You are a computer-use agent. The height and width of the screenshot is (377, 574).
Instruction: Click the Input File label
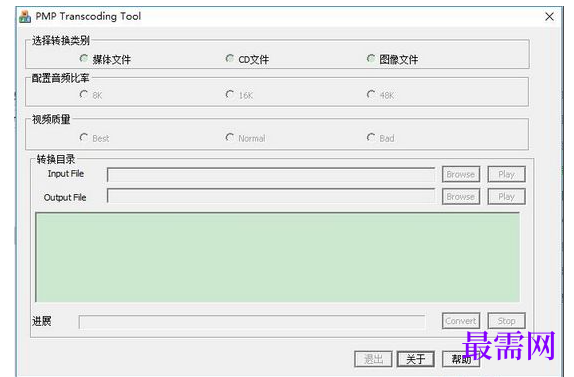(x=66, y=174)
